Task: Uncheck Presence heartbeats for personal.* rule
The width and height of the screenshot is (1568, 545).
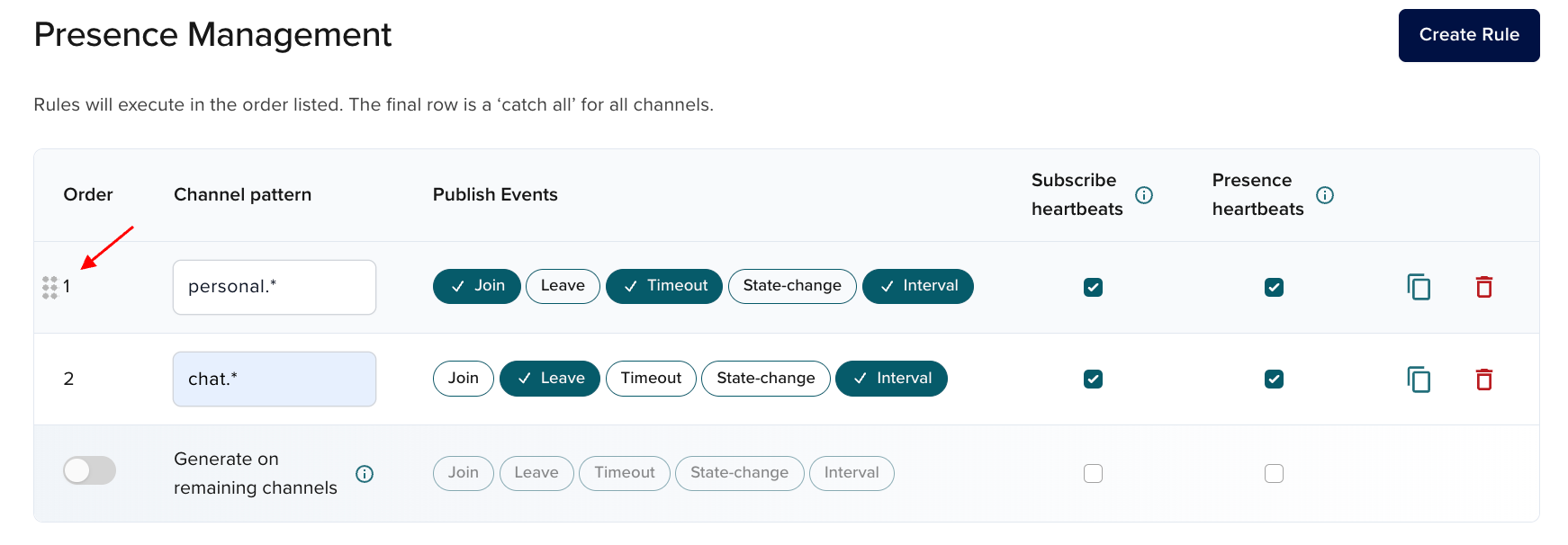Action: pyautogui.click(x=1274, y=288)
